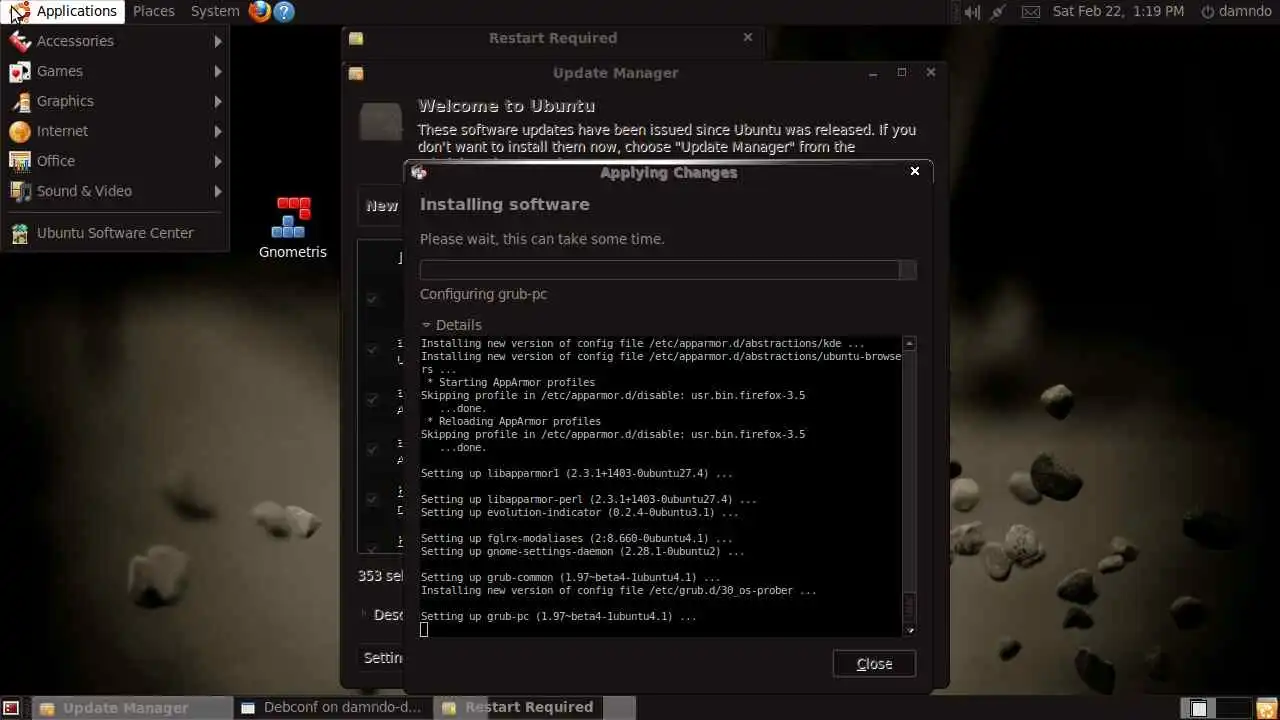Click Show Desktop icon in bottom panel
This screenshot has width=1280, height=720.
click(x=11, y=708)
